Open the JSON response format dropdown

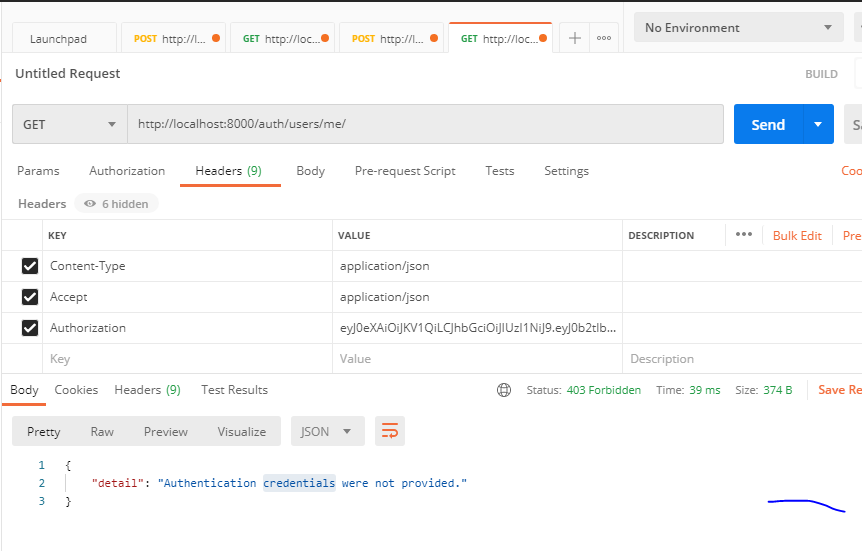tap(328, 431)
